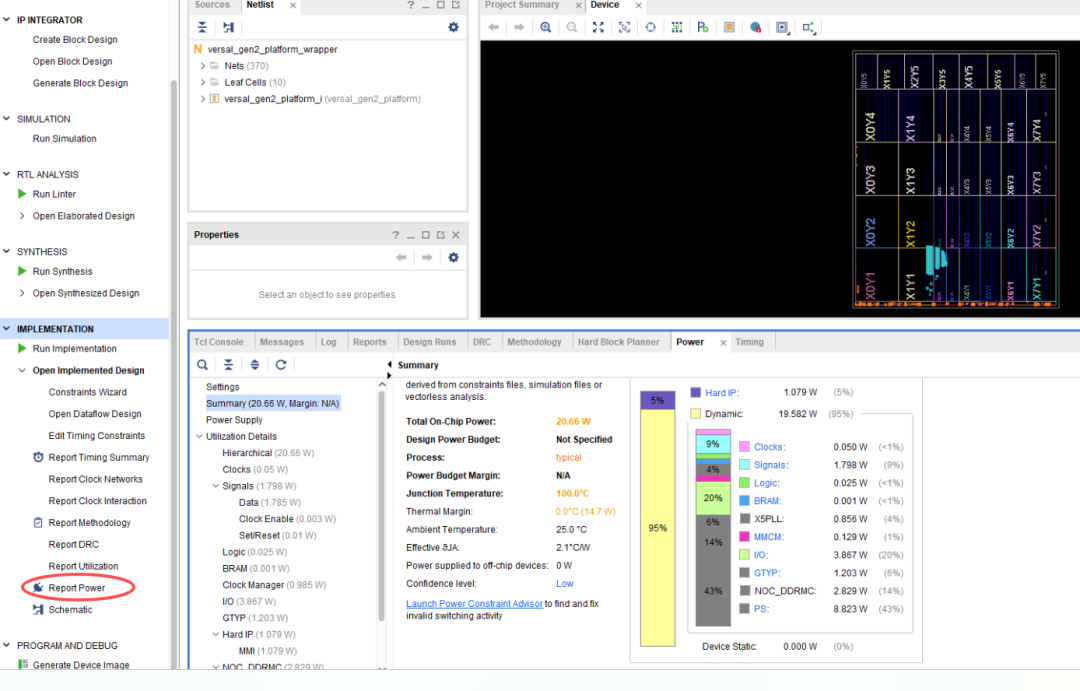
Task: Collapse Utilization Details in the Power tree
Action: coord(199,437)
